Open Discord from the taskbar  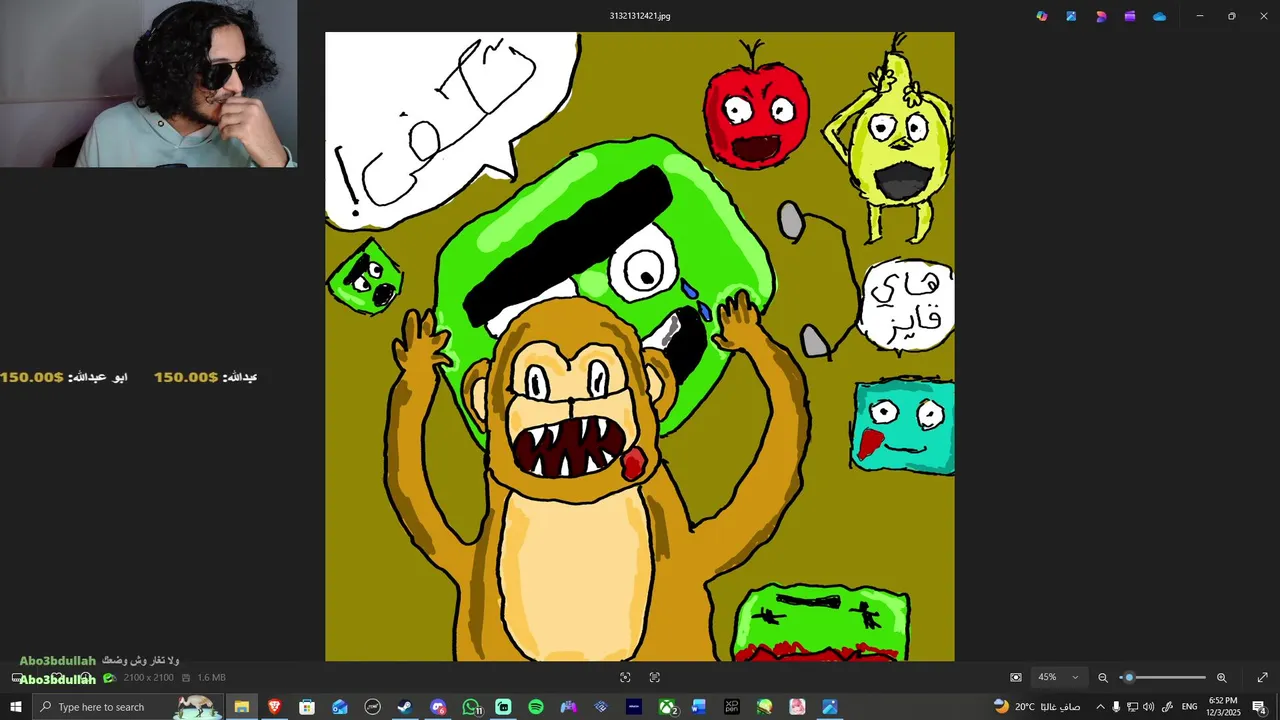point(438,707)
